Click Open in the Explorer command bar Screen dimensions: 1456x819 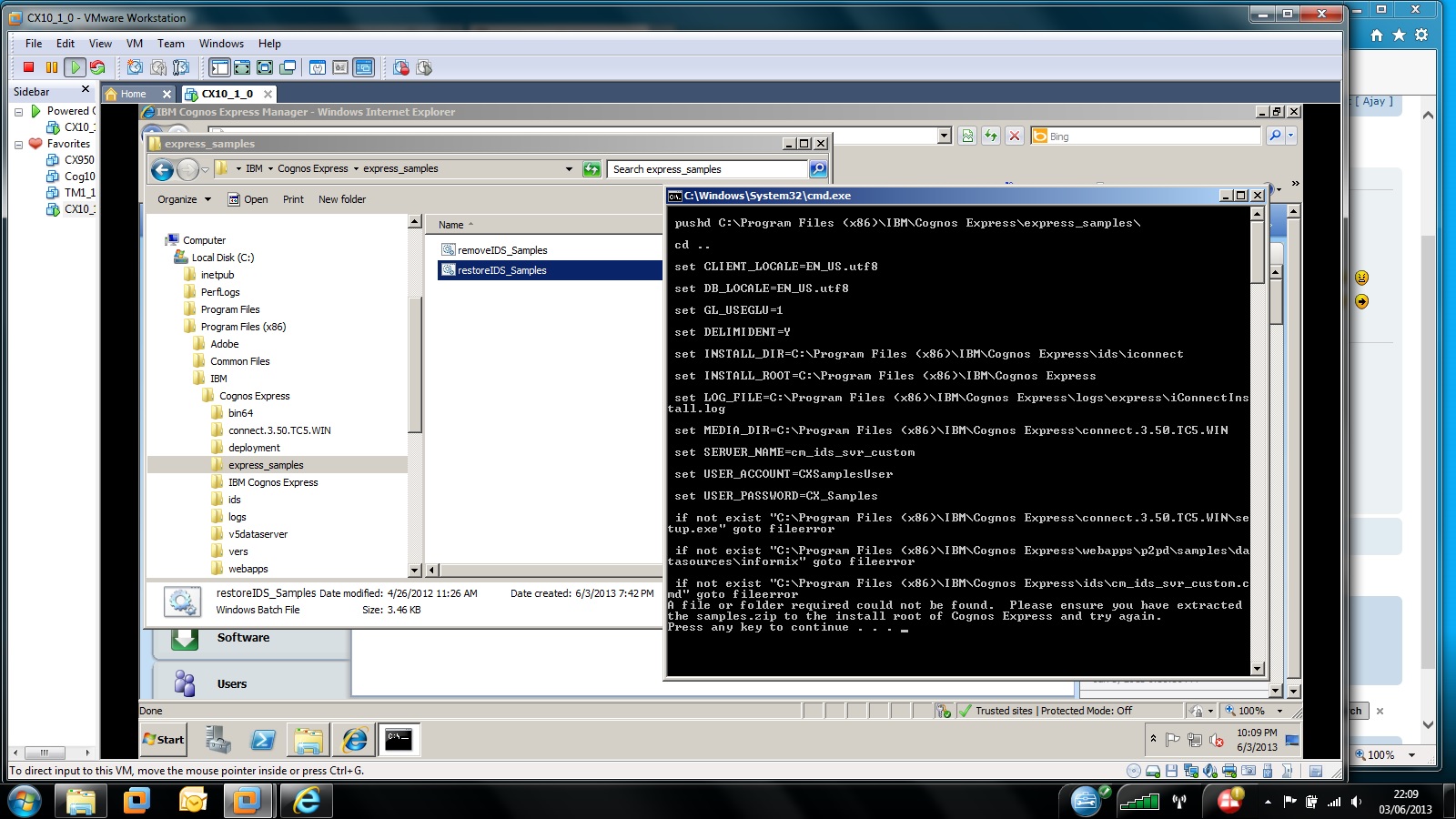[x=248, y=199]
